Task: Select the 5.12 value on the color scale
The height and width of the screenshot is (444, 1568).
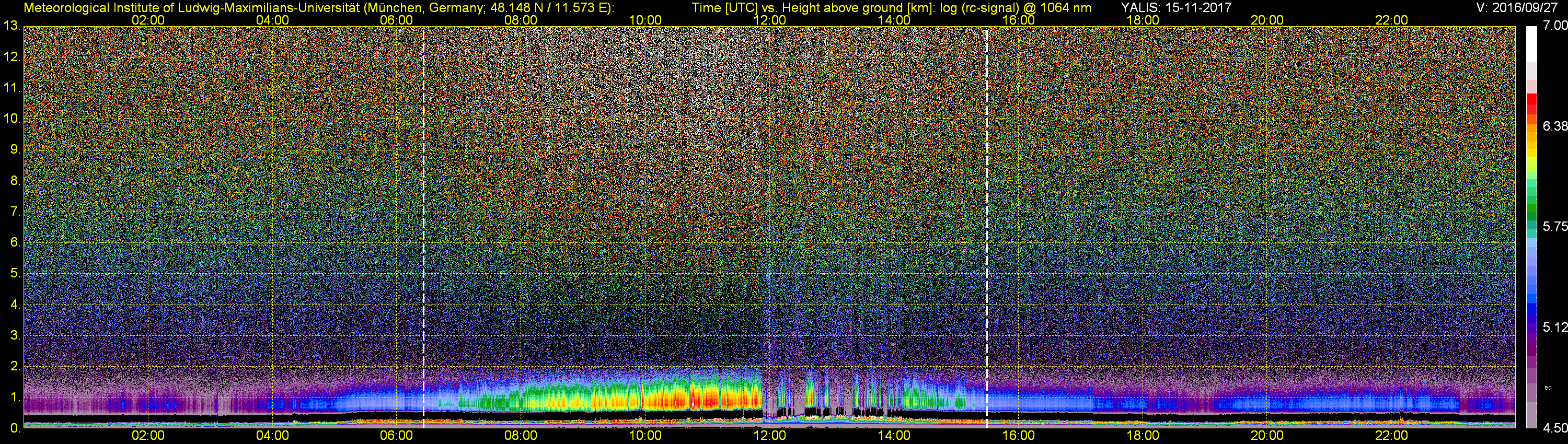Action: point(1554,327)
